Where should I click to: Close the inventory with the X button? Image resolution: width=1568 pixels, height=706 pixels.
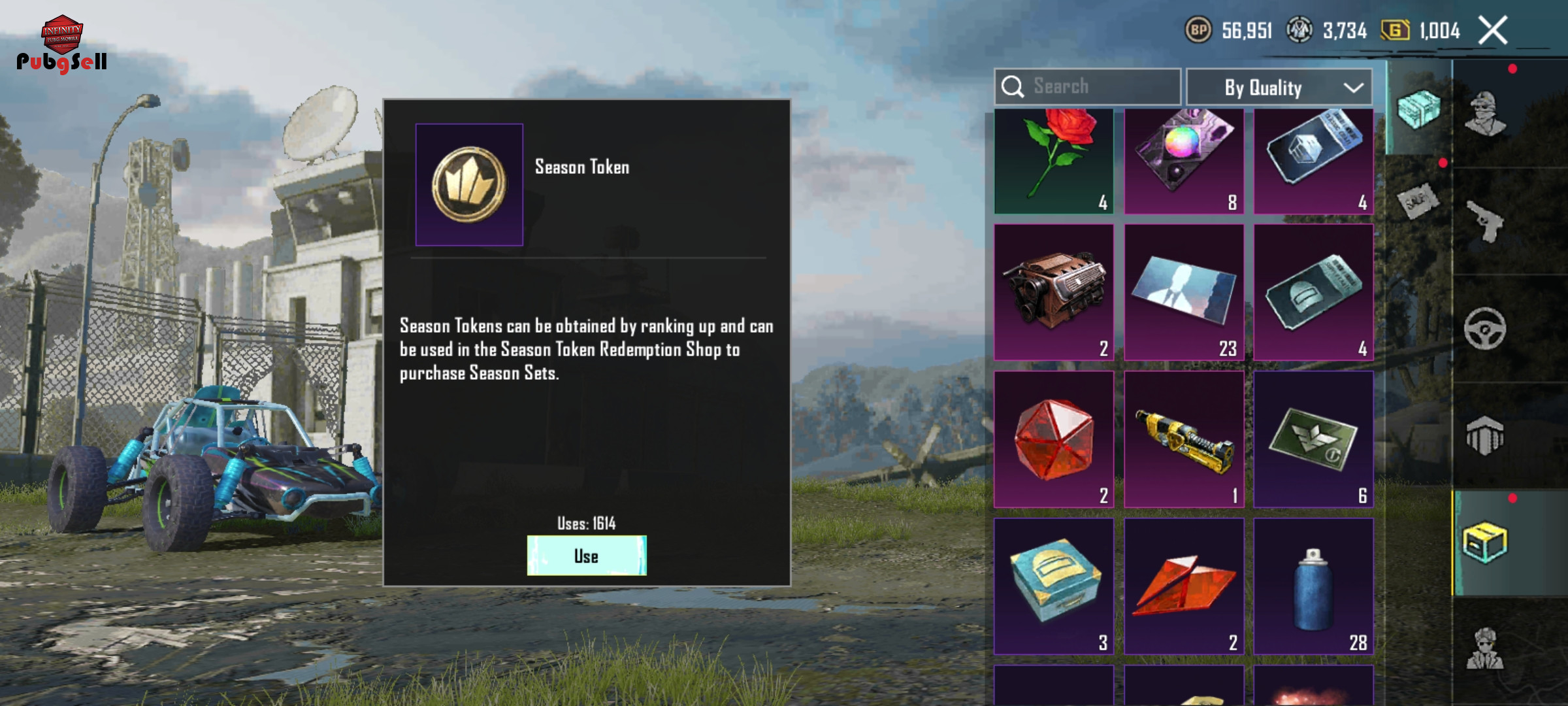coord(1494,30)
